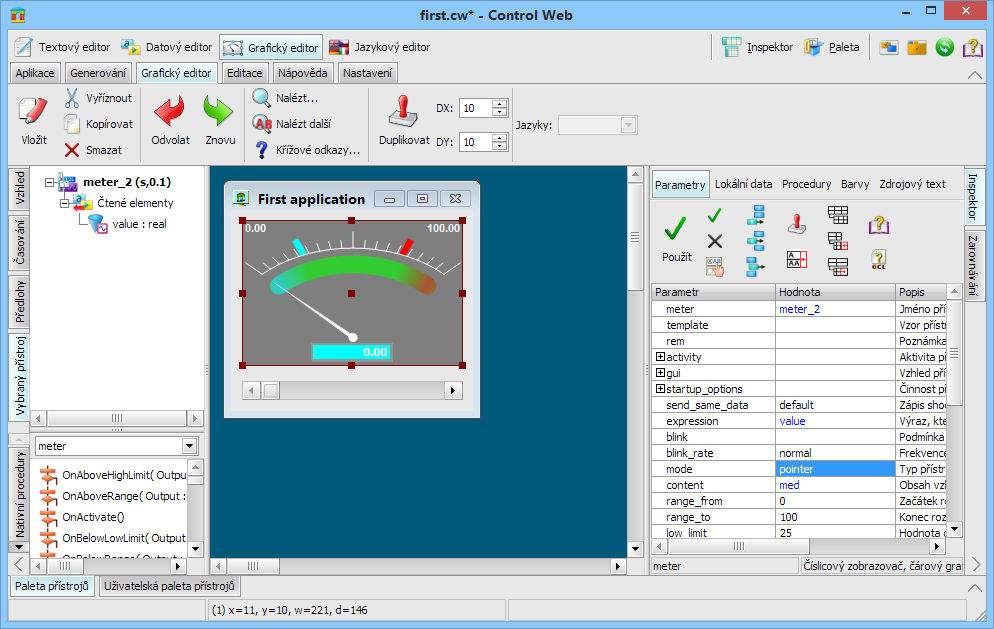The image size is (994, 629).
Task: Click the Vložit paste icon
Action: (33, 112)
